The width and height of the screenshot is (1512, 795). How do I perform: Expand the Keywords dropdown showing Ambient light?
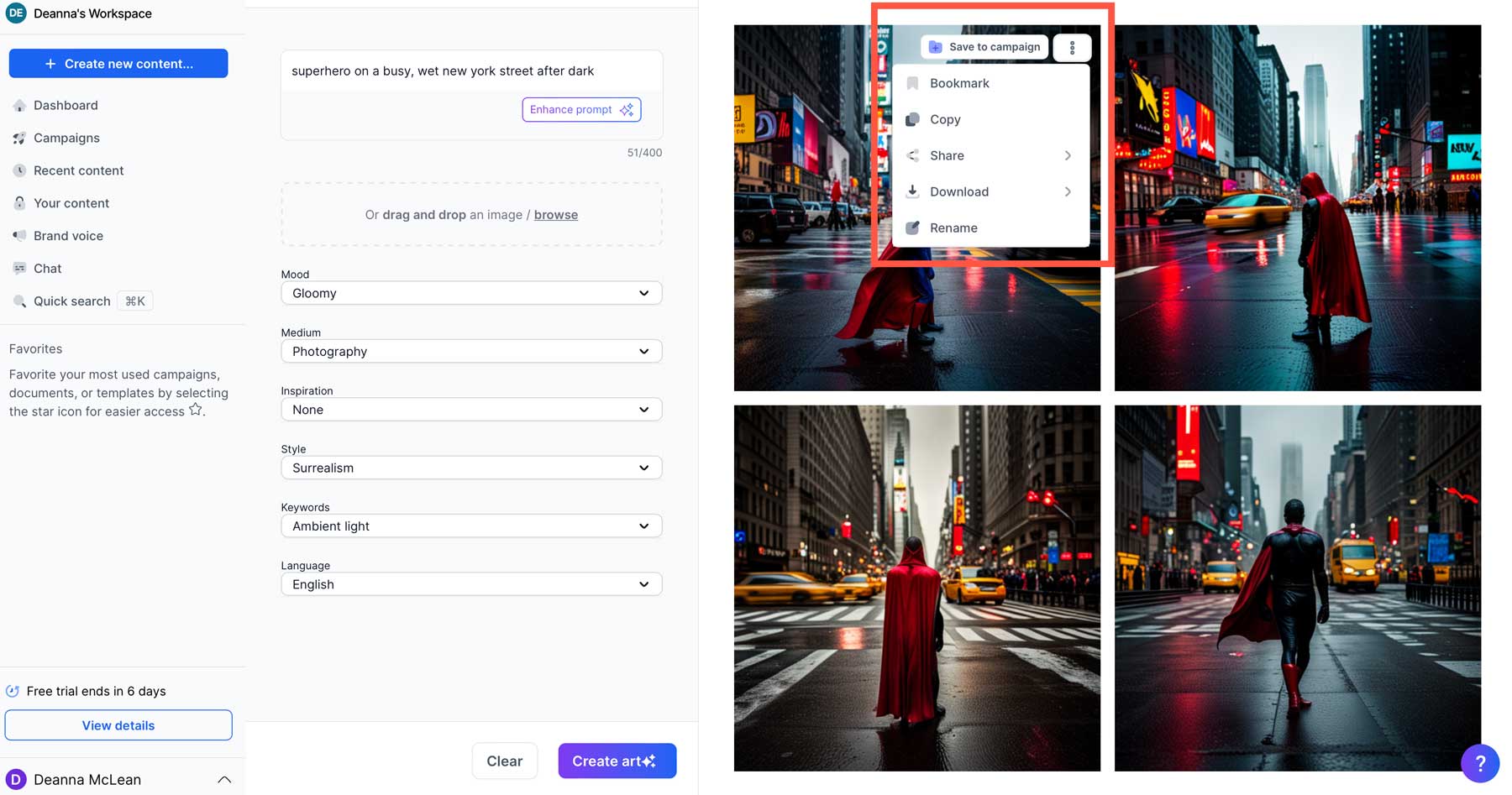click(470, 526)
